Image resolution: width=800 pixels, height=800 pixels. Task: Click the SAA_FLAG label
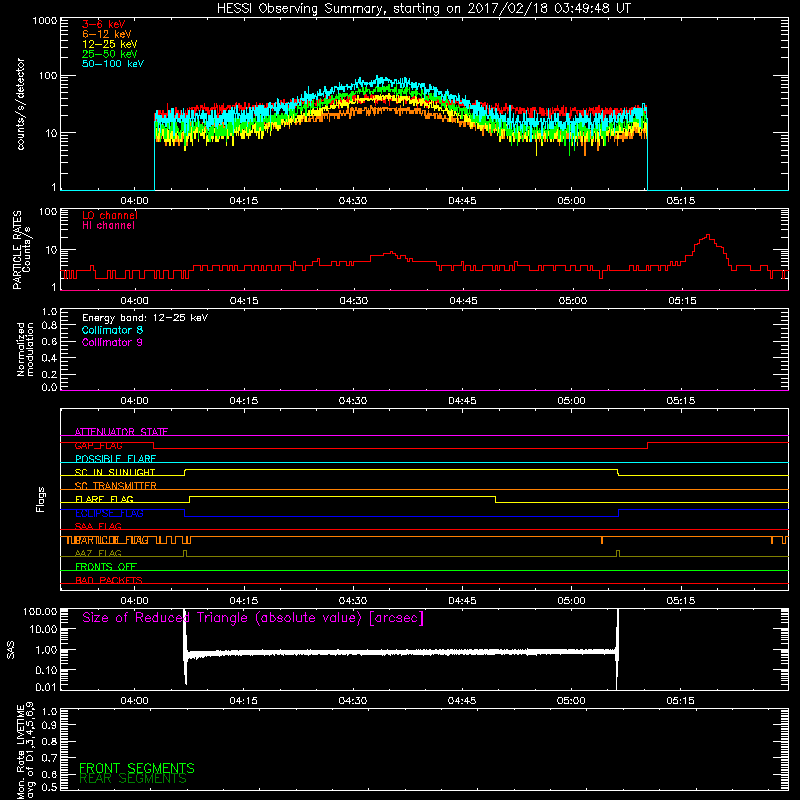[98, 526]
